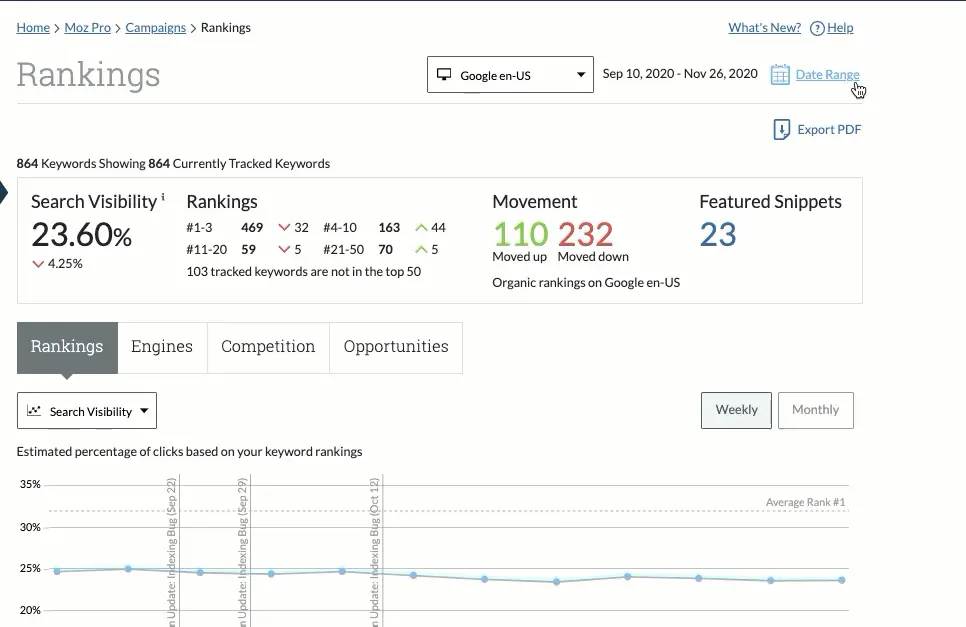966x627 pixels.
Task: Switch chart to Monthly view
Action: pyautogui.click(x=815, y=410)
